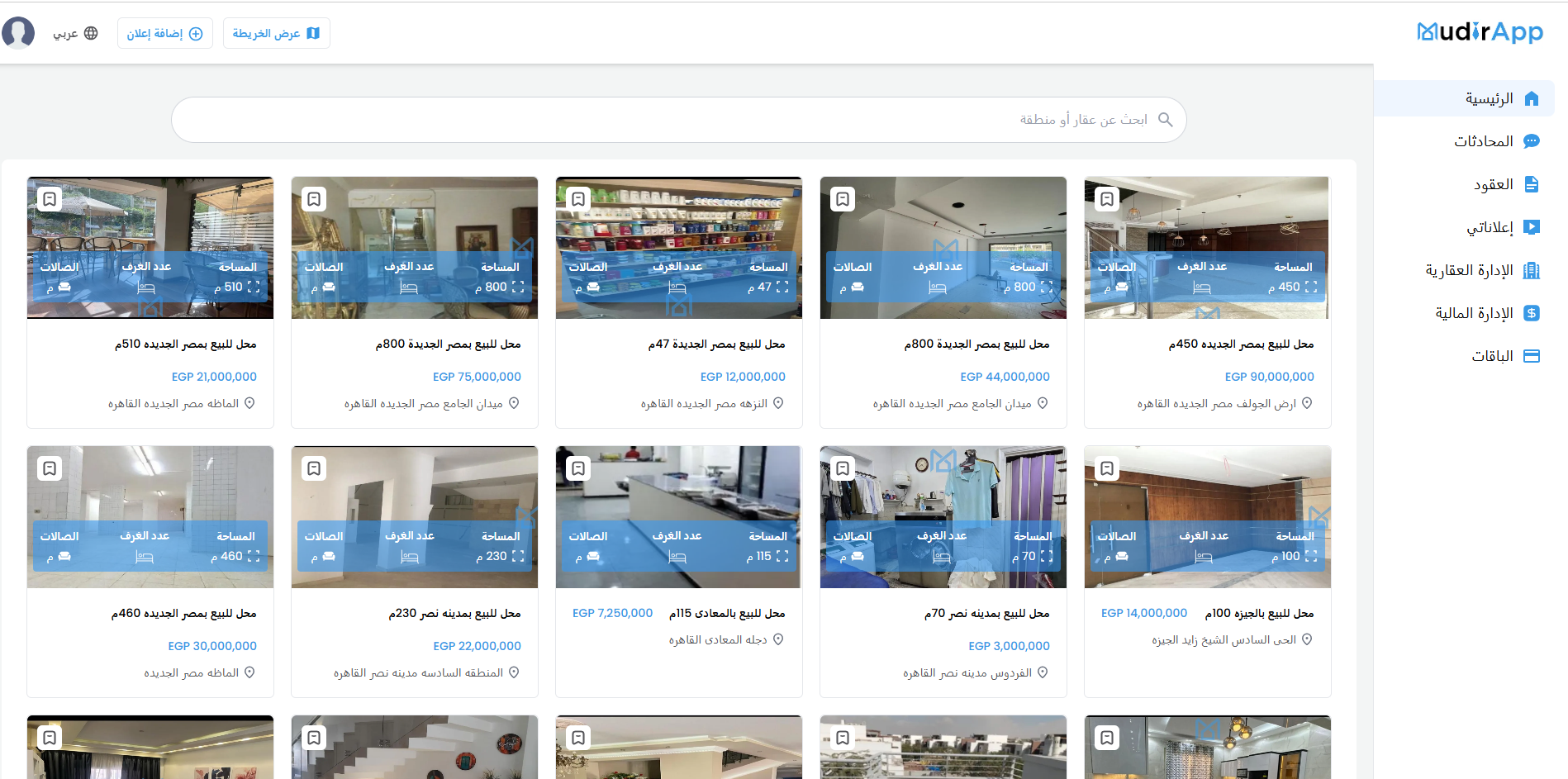Save the 70م مدينة نصر shop listing
1568x779 pixels.
(842, 468)
